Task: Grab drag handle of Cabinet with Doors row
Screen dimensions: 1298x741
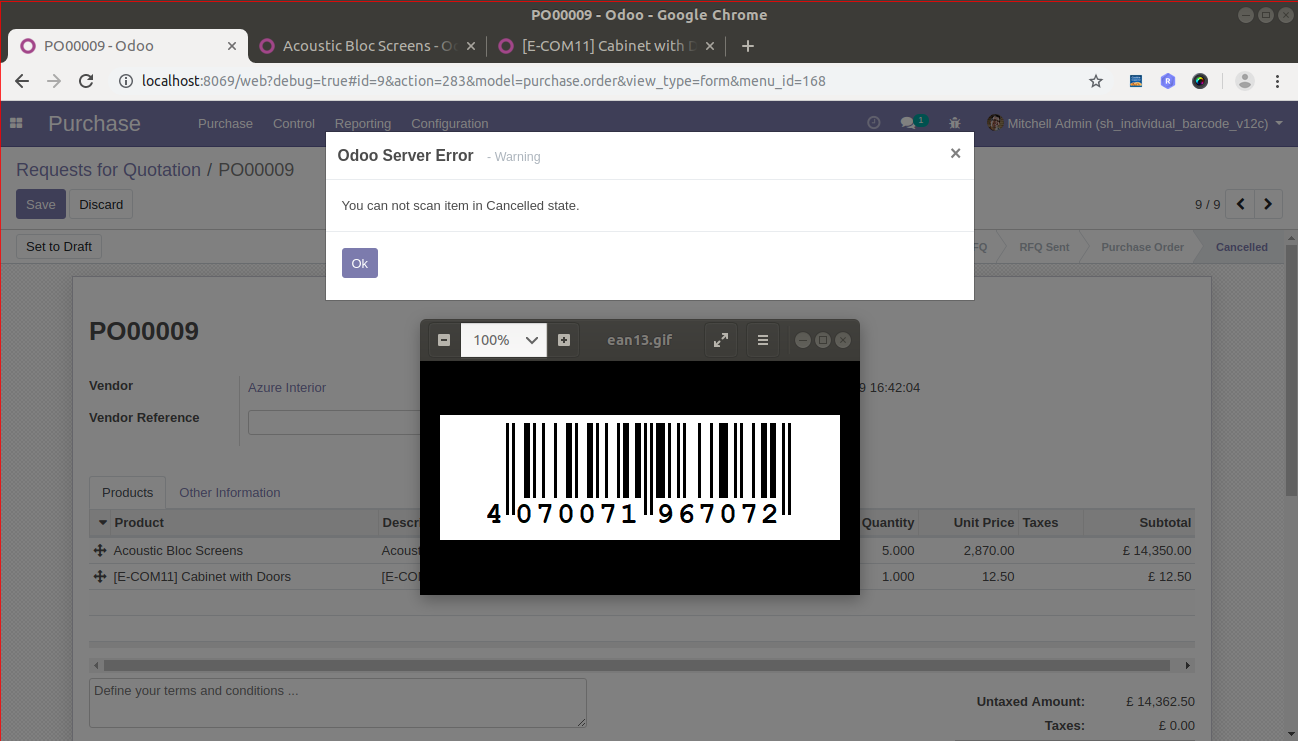Action: point(100,576)
